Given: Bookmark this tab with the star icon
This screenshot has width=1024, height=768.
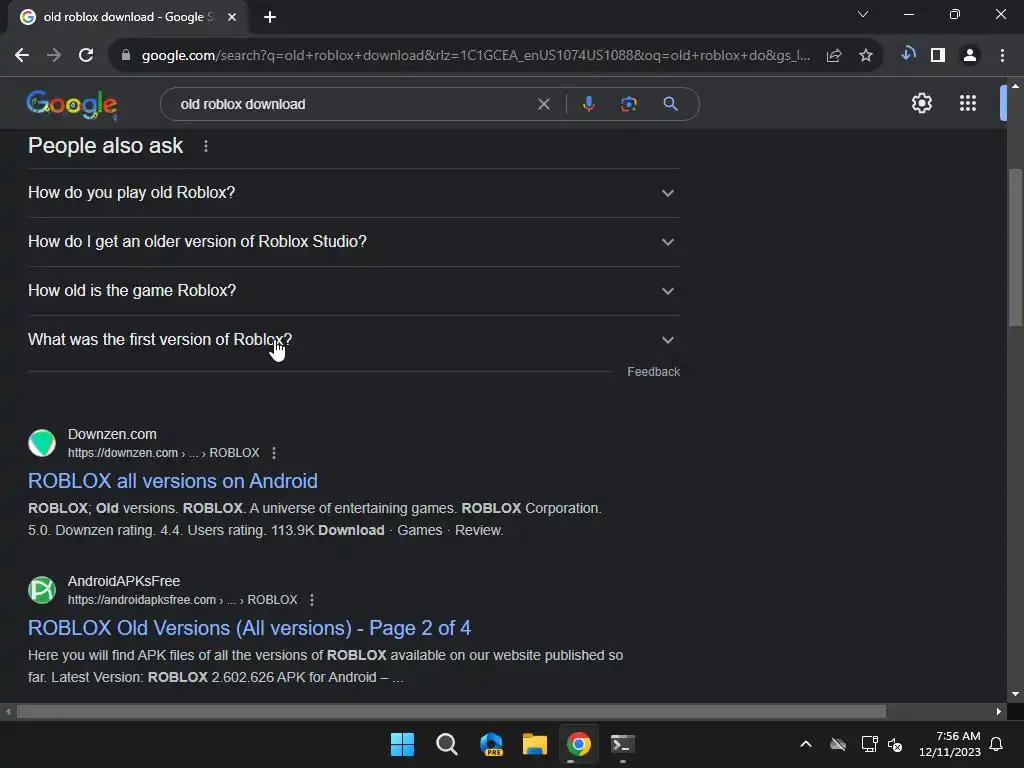Looking at the screenshot, I should 866,56.
